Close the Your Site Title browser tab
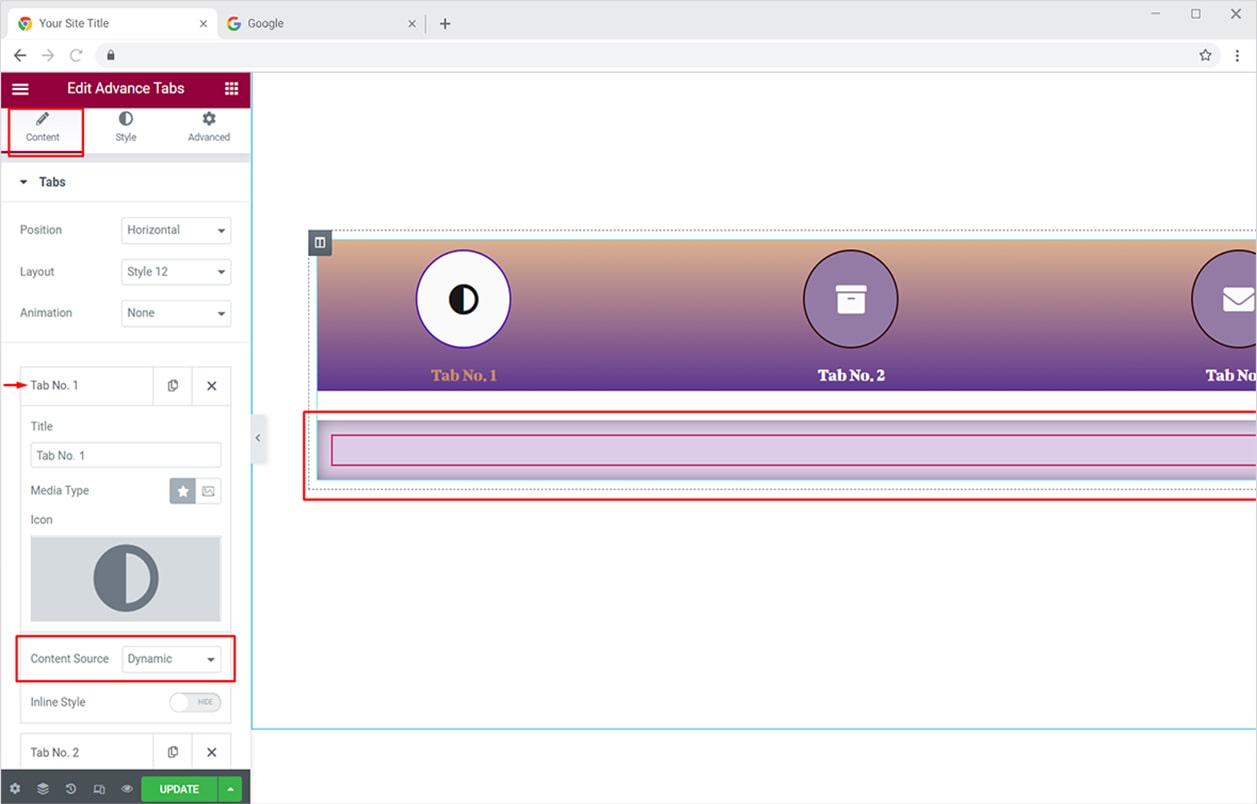This screenshot has width=1257, height=804. (204, 23)
